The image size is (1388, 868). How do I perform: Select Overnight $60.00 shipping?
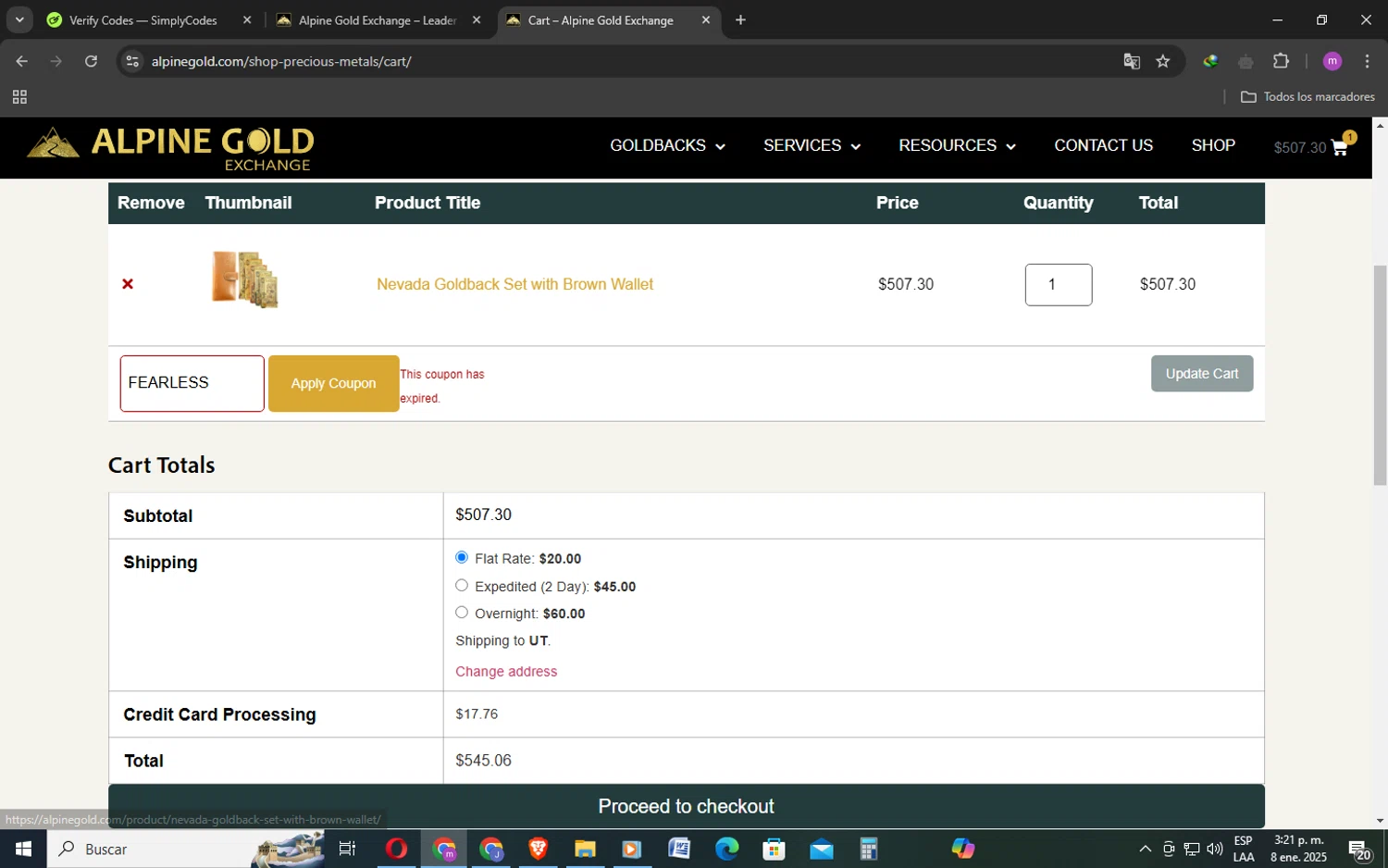point(462,612)
